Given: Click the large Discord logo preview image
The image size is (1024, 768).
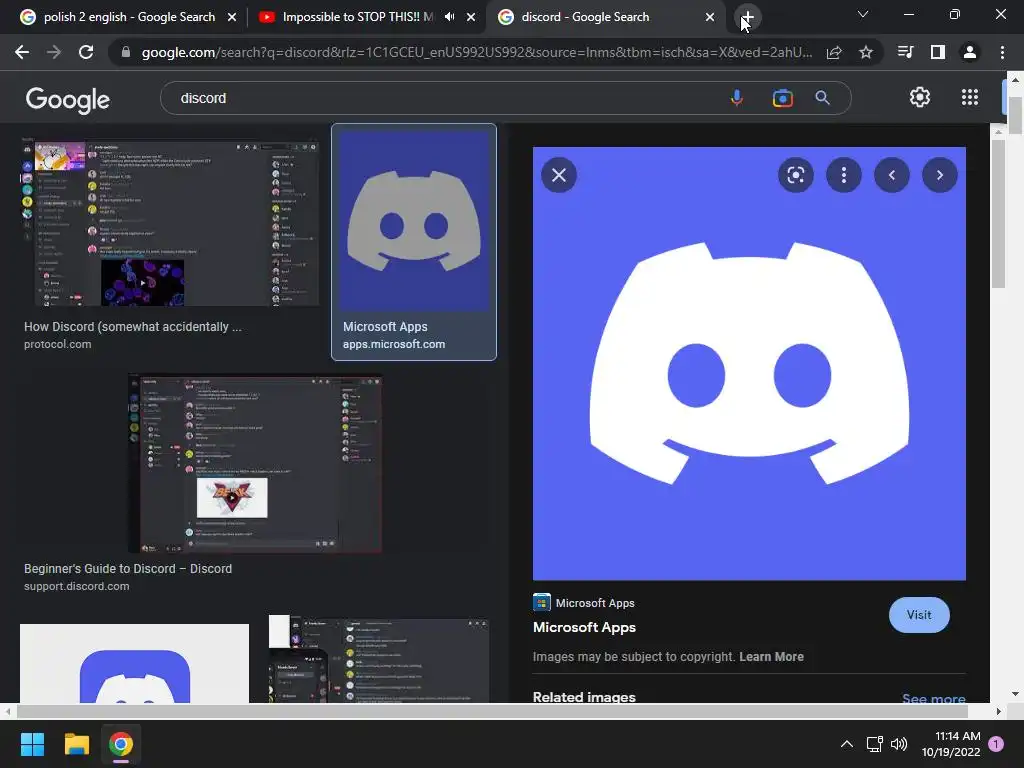Looking at the screenshot, I should coord(749,363).
